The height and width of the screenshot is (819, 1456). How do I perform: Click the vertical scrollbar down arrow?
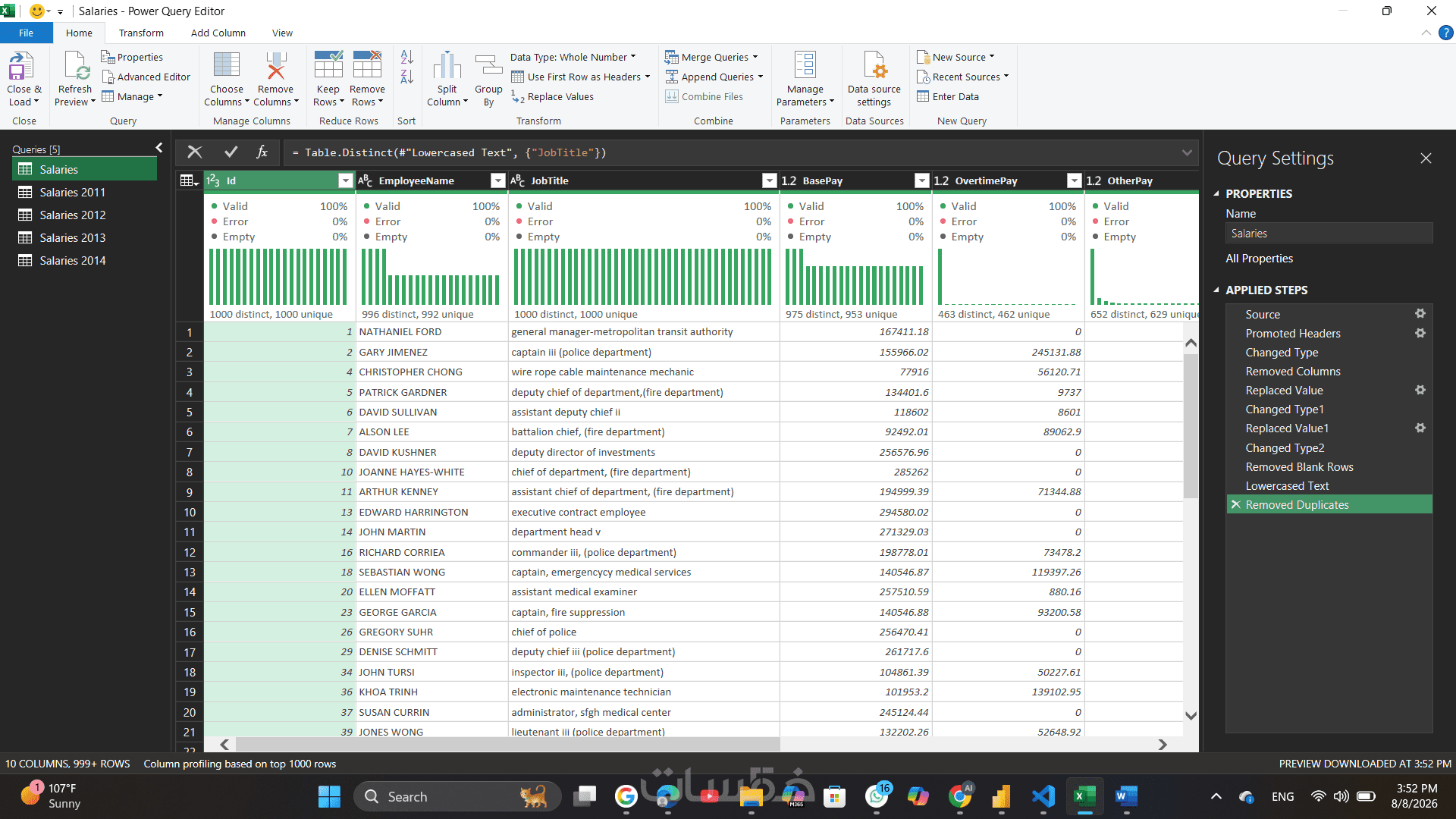(x=1191, y=715)
